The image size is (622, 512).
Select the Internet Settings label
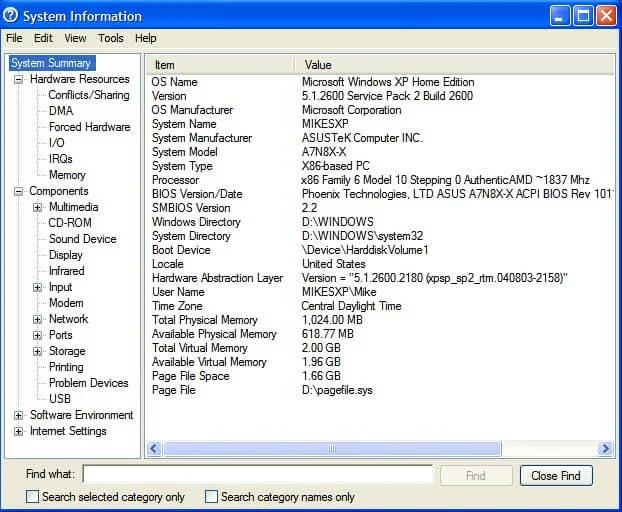pos(68,431)
